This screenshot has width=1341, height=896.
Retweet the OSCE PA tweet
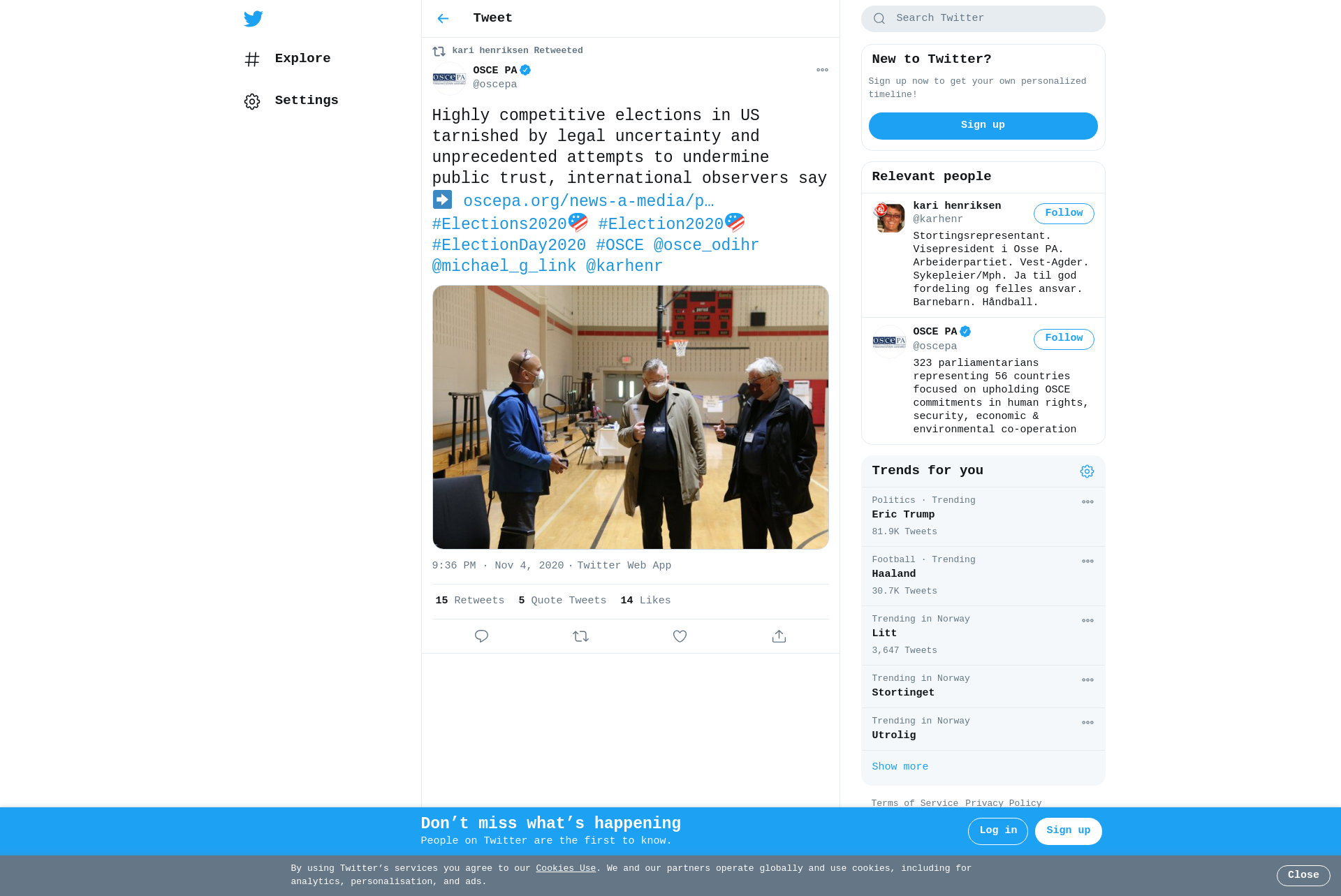click(x=580, y=636)
